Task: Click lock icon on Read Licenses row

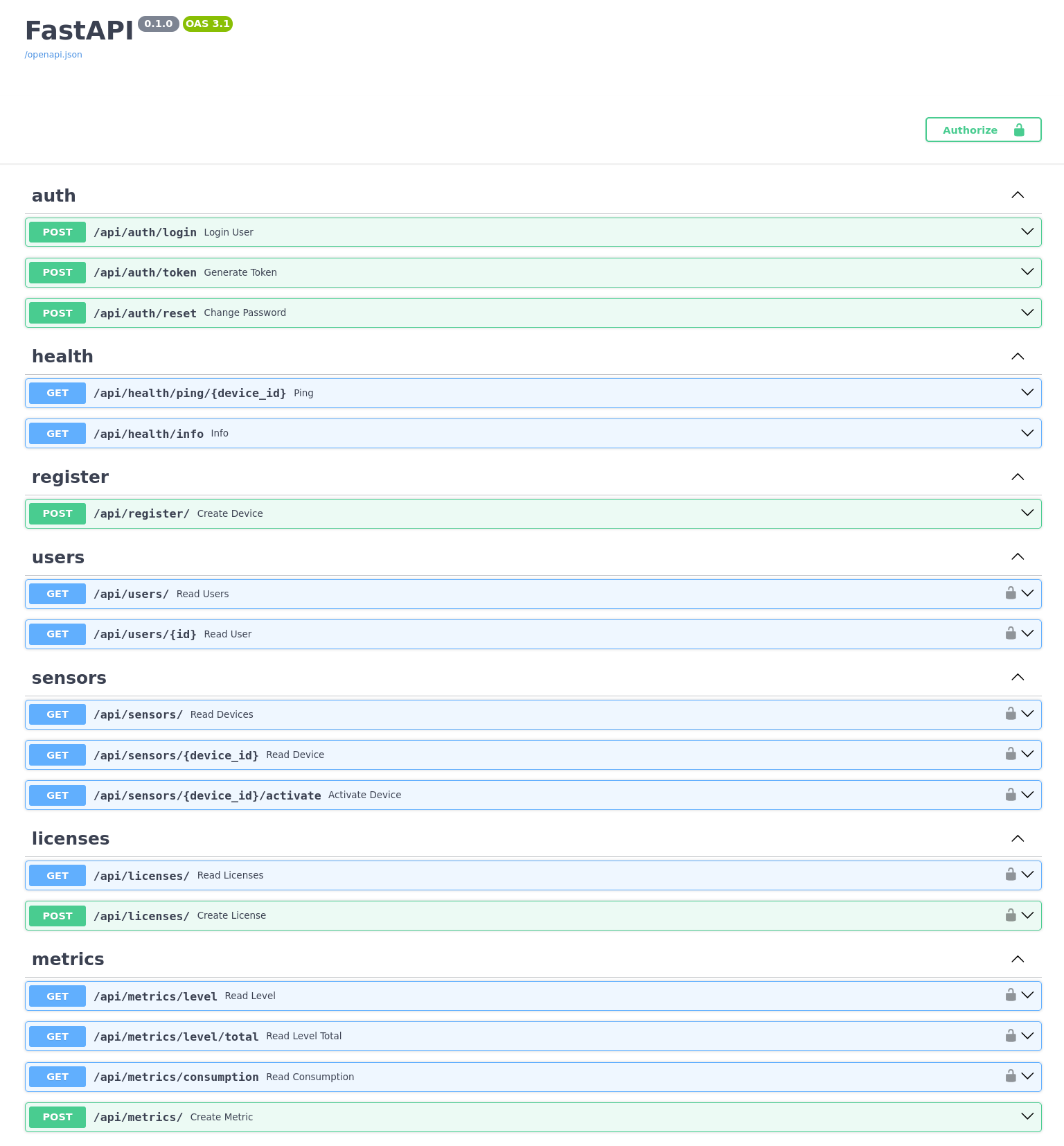Action: [x=1011, y=874]
